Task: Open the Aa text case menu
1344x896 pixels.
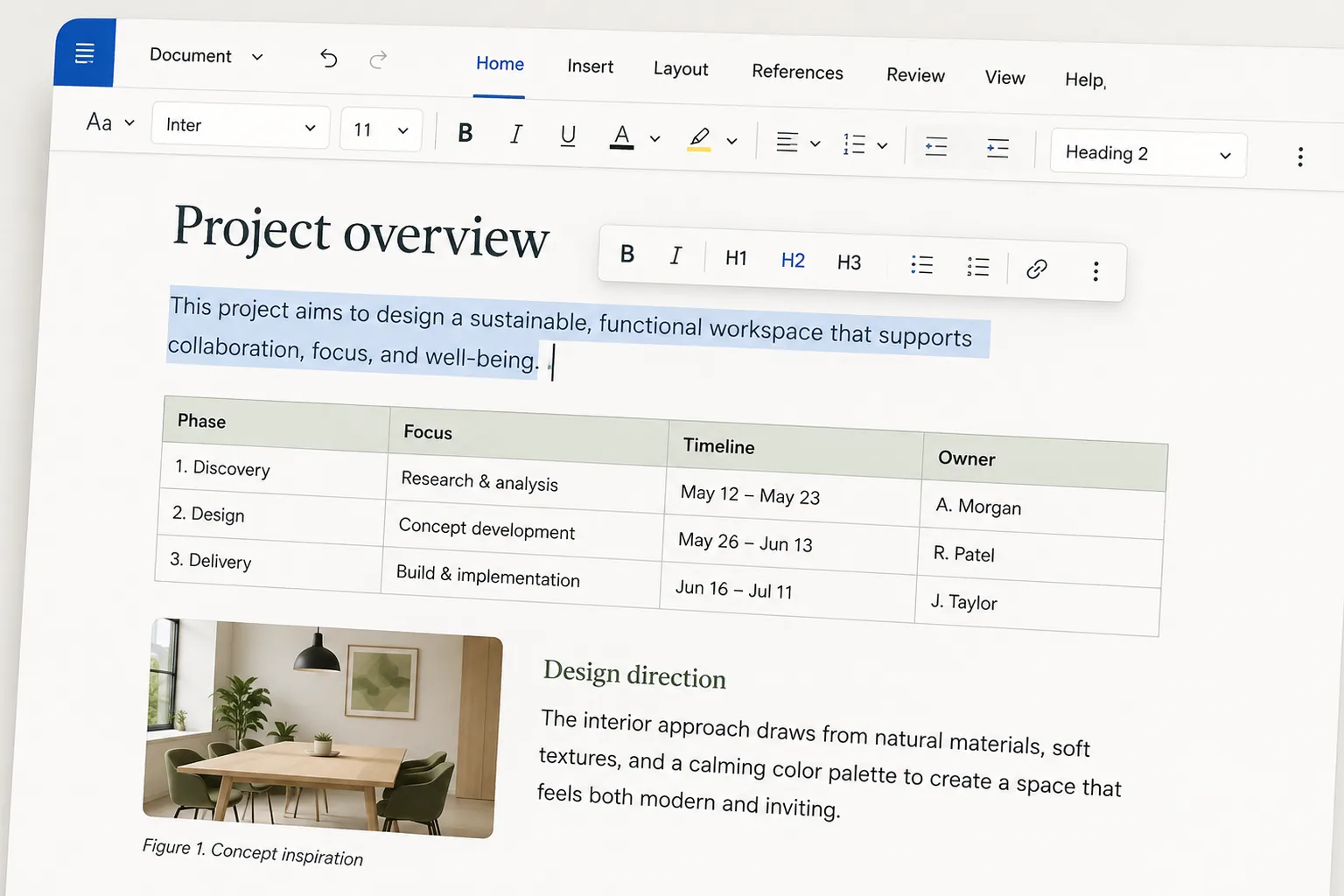Action: (110, 122)
